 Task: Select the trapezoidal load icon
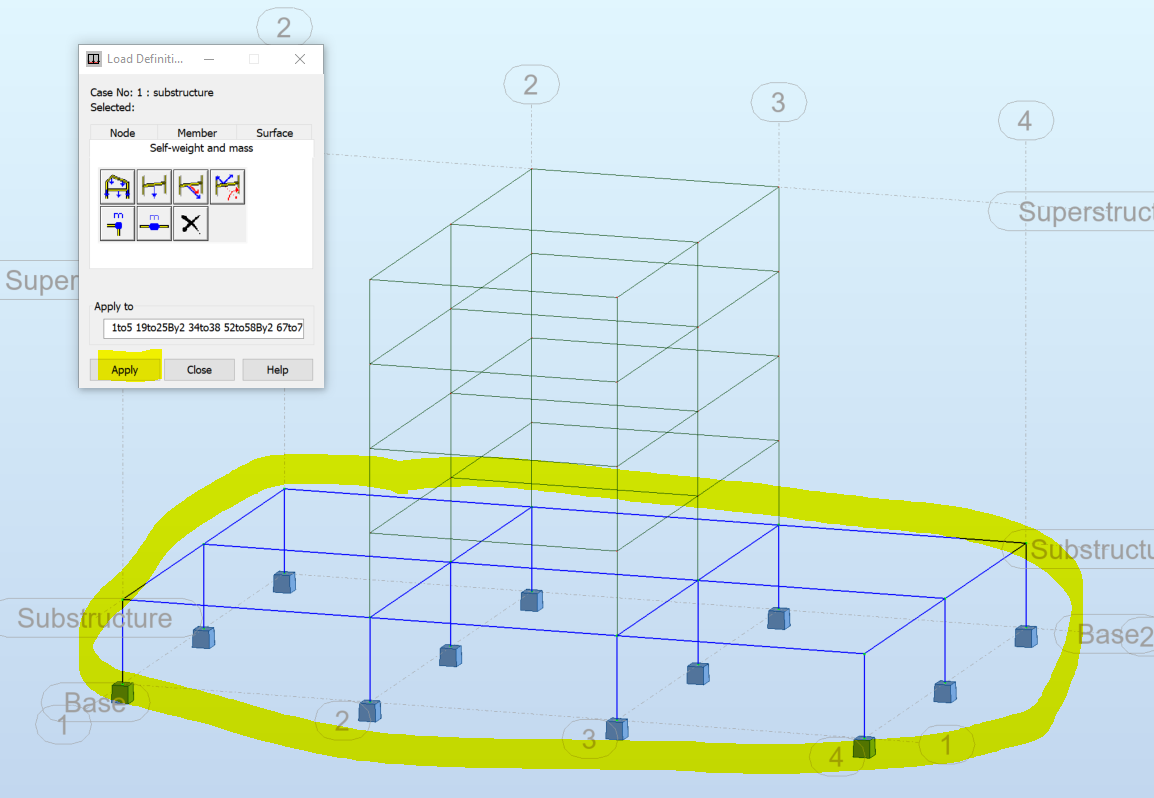[227, 187]
